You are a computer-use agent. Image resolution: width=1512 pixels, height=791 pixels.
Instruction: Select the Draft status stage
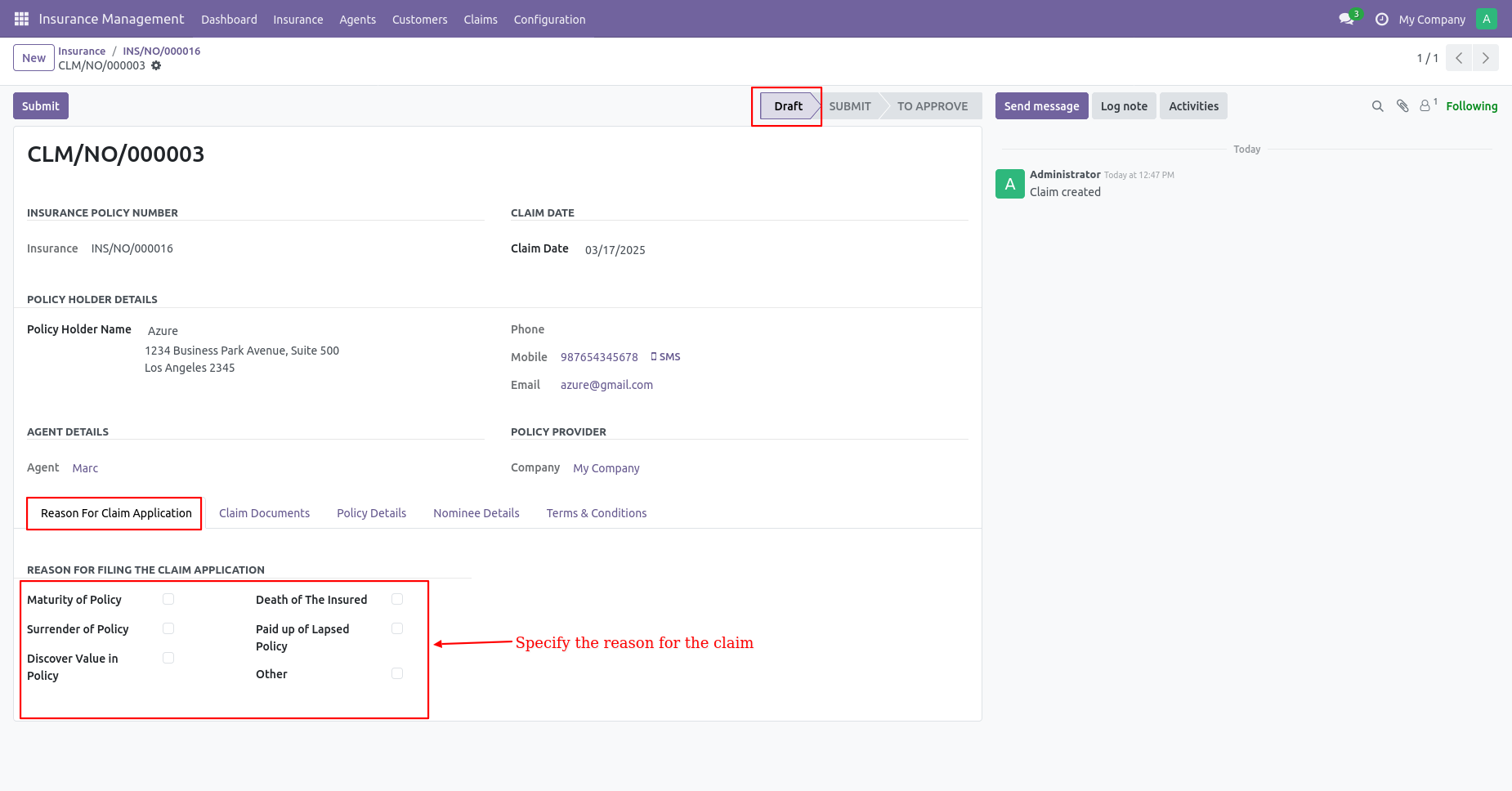[x=789, y=106]
